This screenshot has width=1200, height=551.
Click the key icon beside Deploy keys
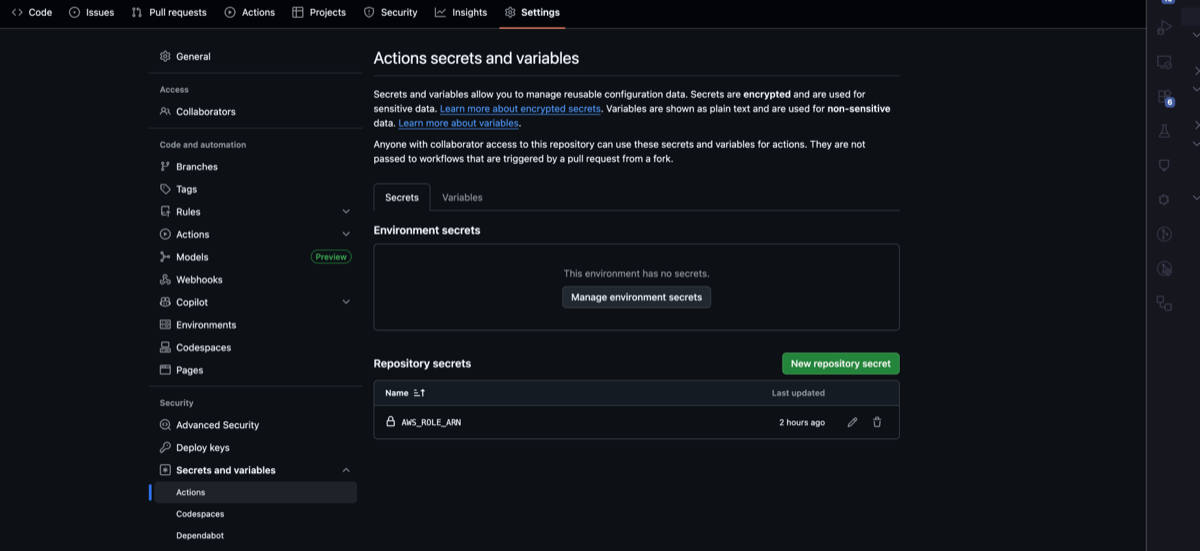click(x=165, y=448)
